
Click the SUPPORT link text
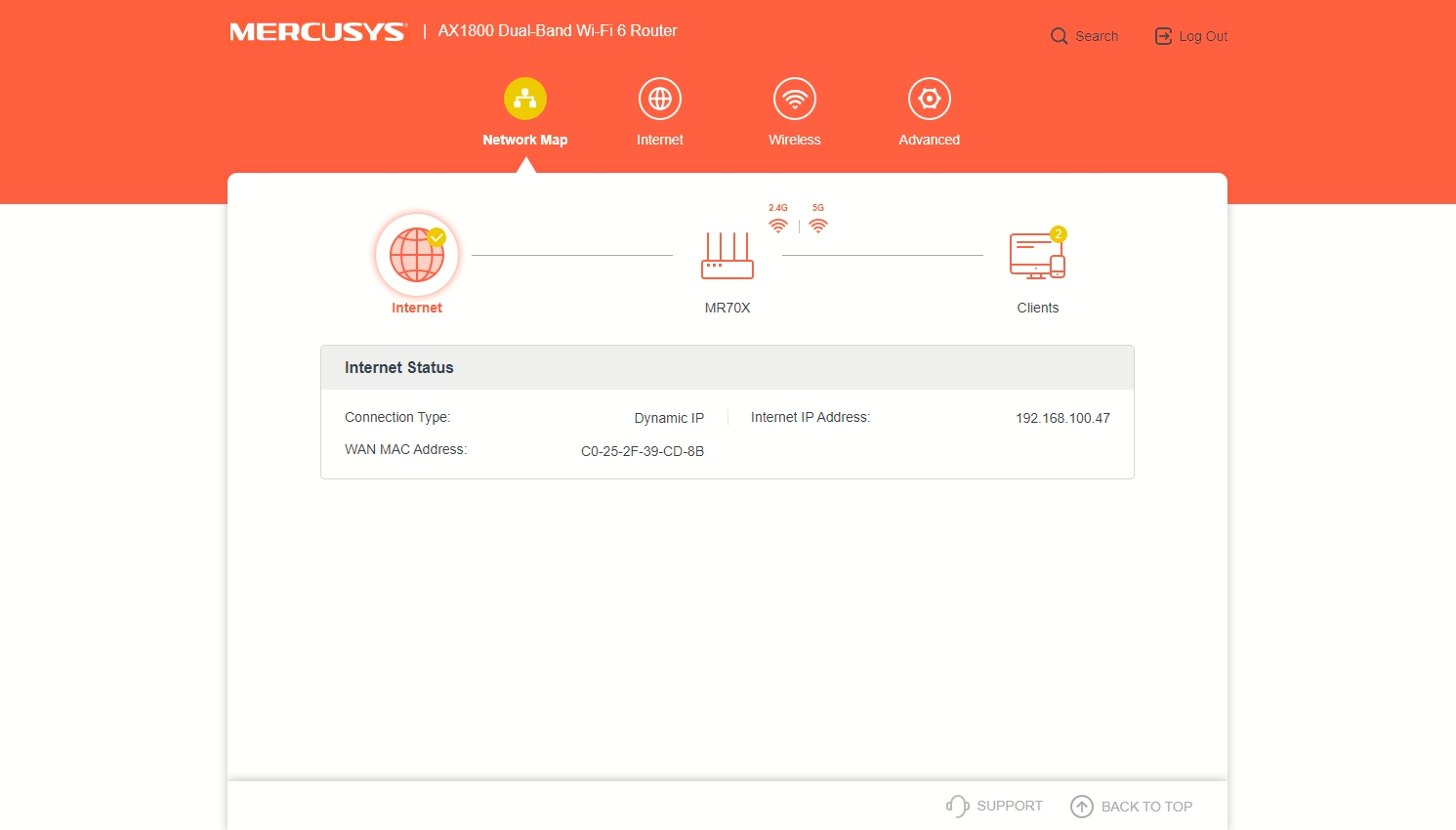[x=1010, y=806]
